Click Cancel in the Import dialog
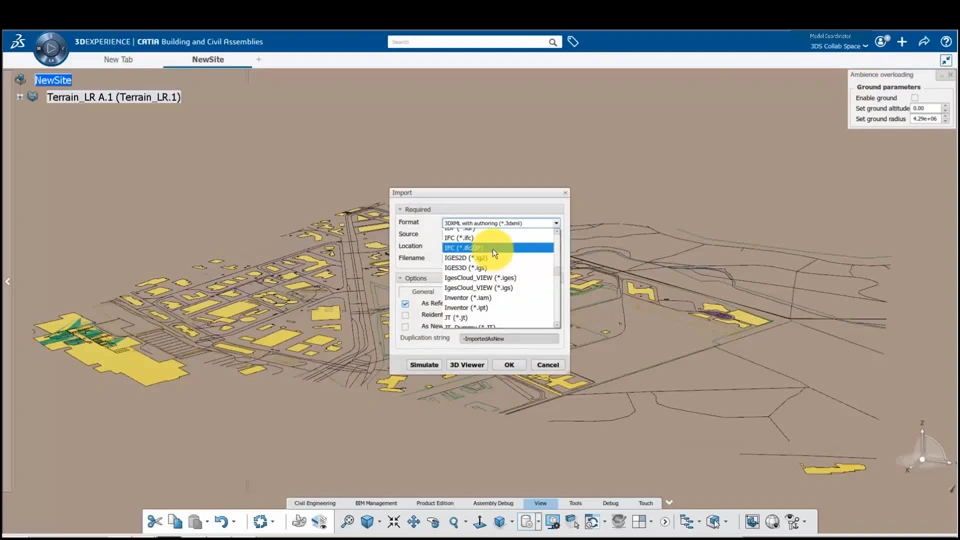 click(x=548, y=365)
